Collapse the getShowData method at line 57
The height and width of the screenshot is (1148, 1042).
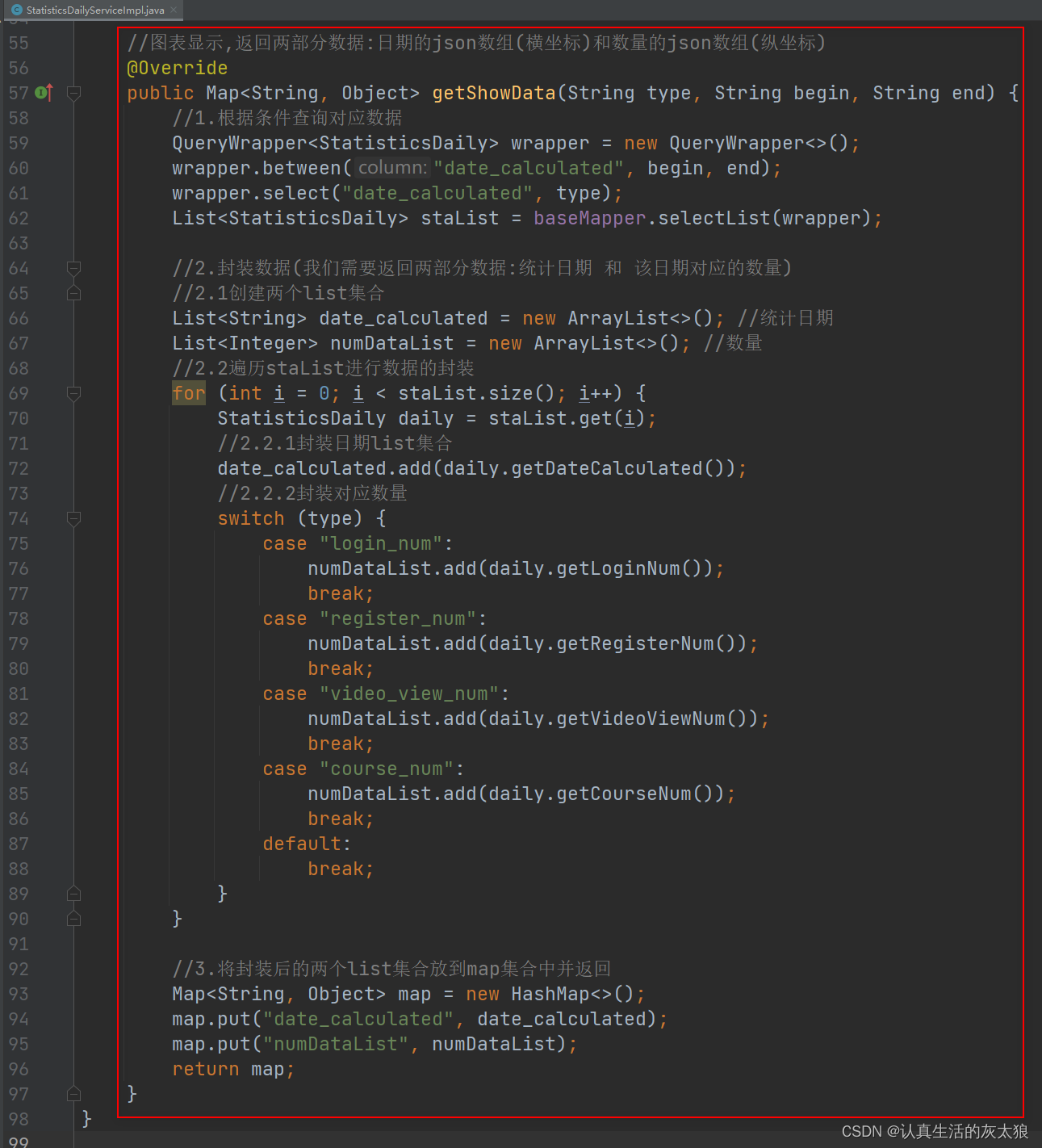(x=73, y=93)
